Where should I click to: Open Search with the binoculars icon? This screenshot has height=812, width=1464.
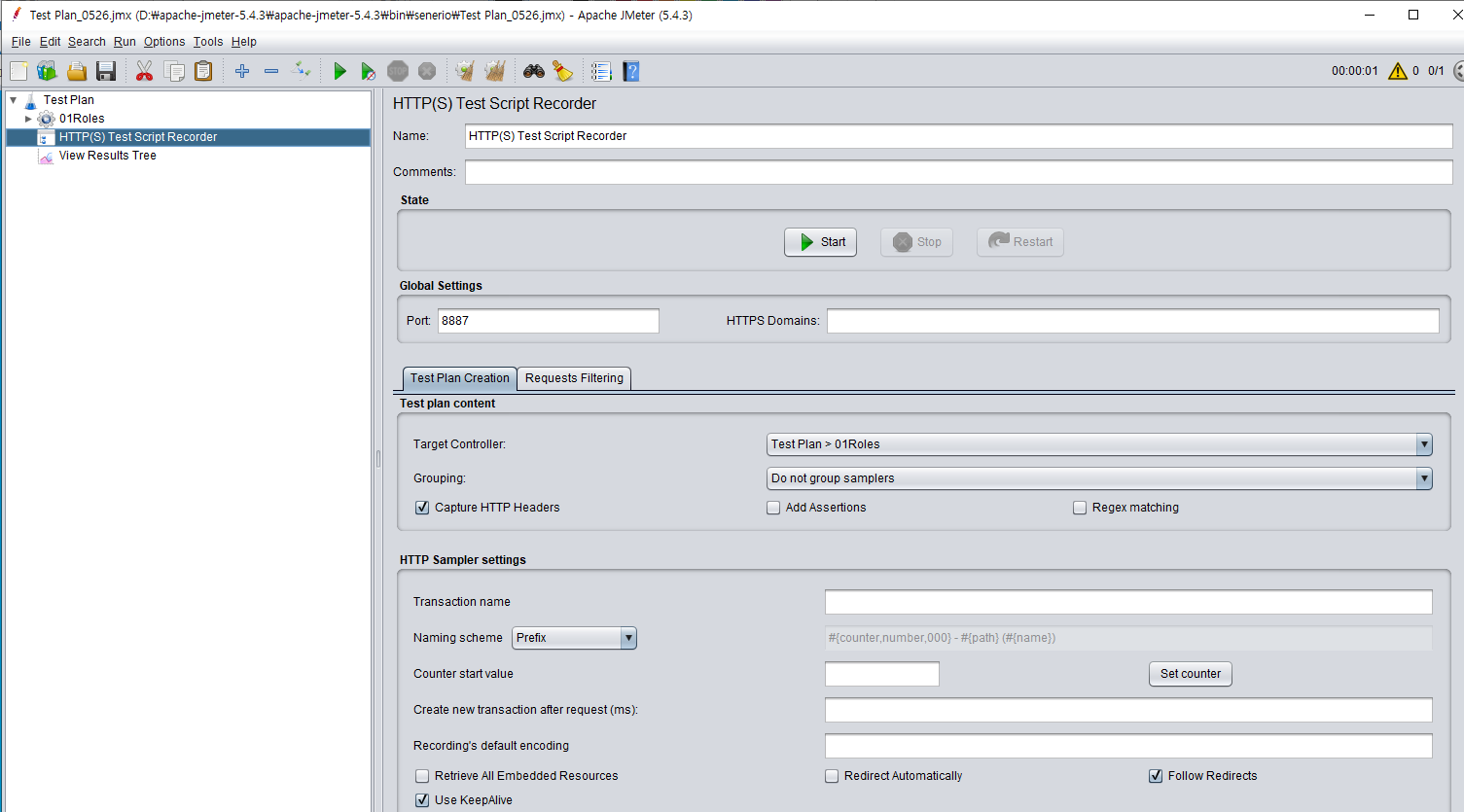pyautogui.click(x=534, y=71)
